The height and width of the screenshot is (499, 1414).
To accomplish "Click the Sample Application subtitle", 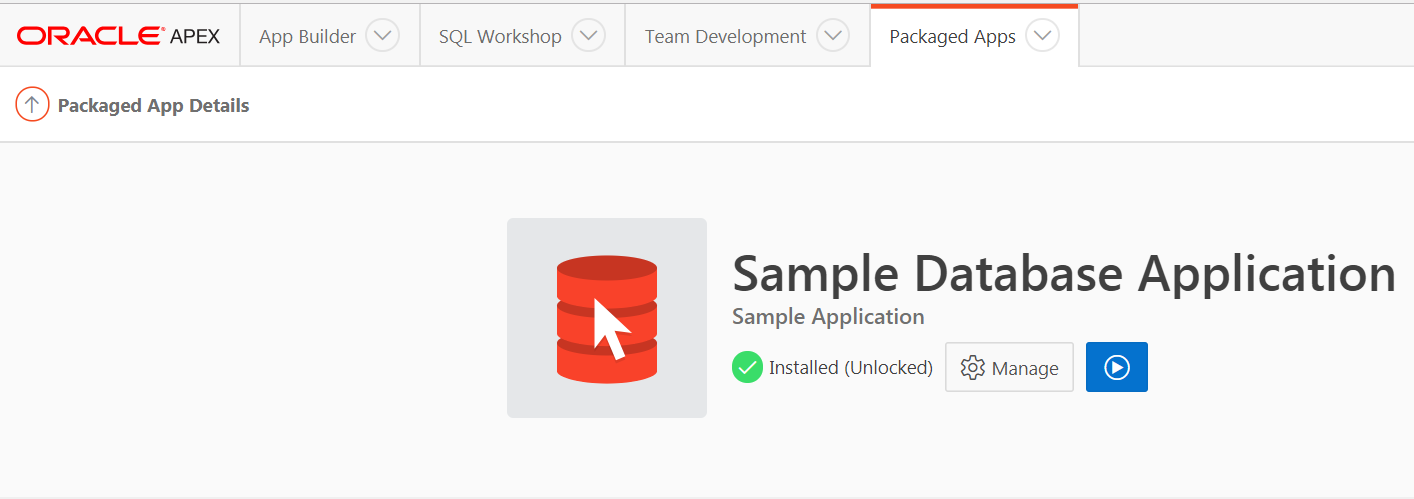I will 828,317.
